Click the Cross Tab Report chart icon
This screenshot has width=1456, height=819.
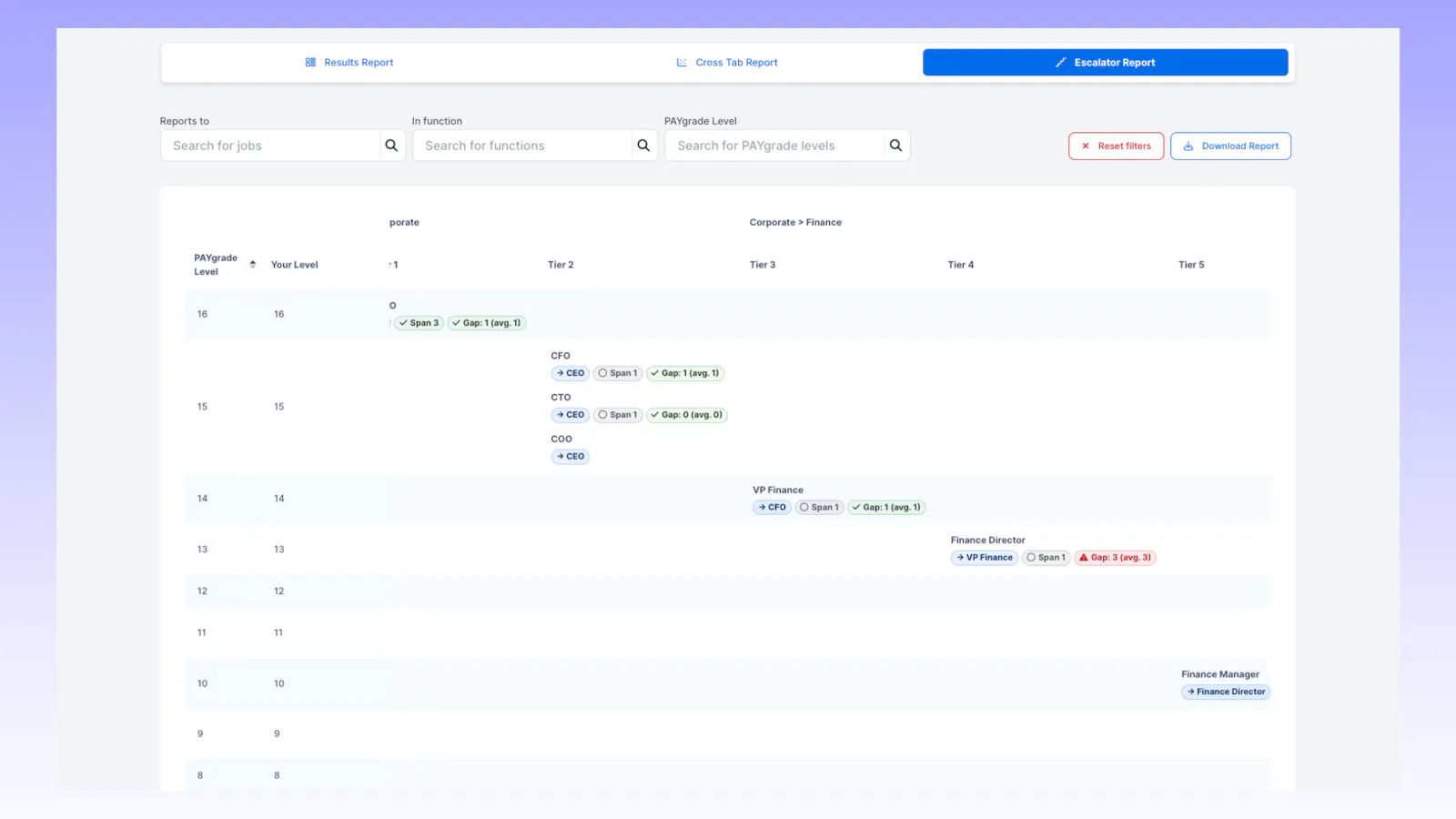(682, 63)
